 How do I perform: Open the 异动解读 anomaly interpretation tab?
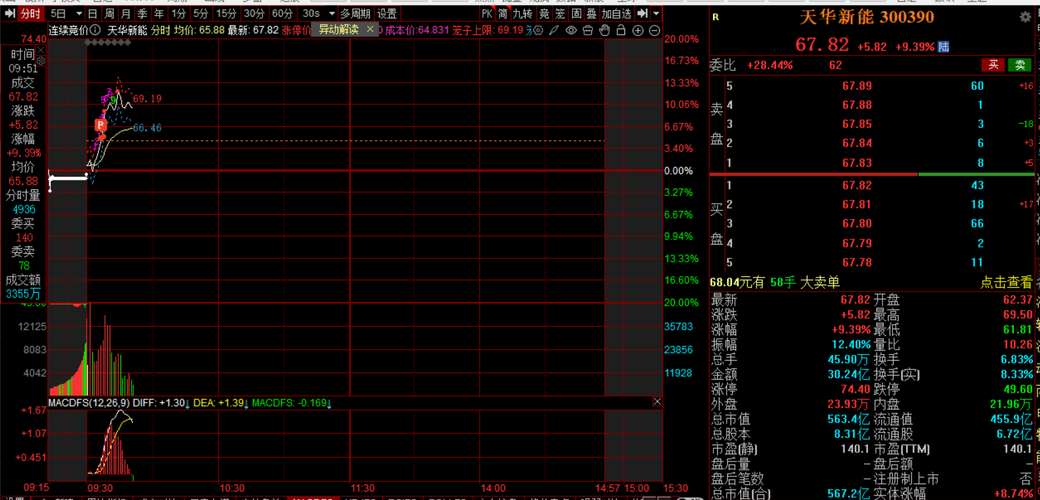point(338,29)
